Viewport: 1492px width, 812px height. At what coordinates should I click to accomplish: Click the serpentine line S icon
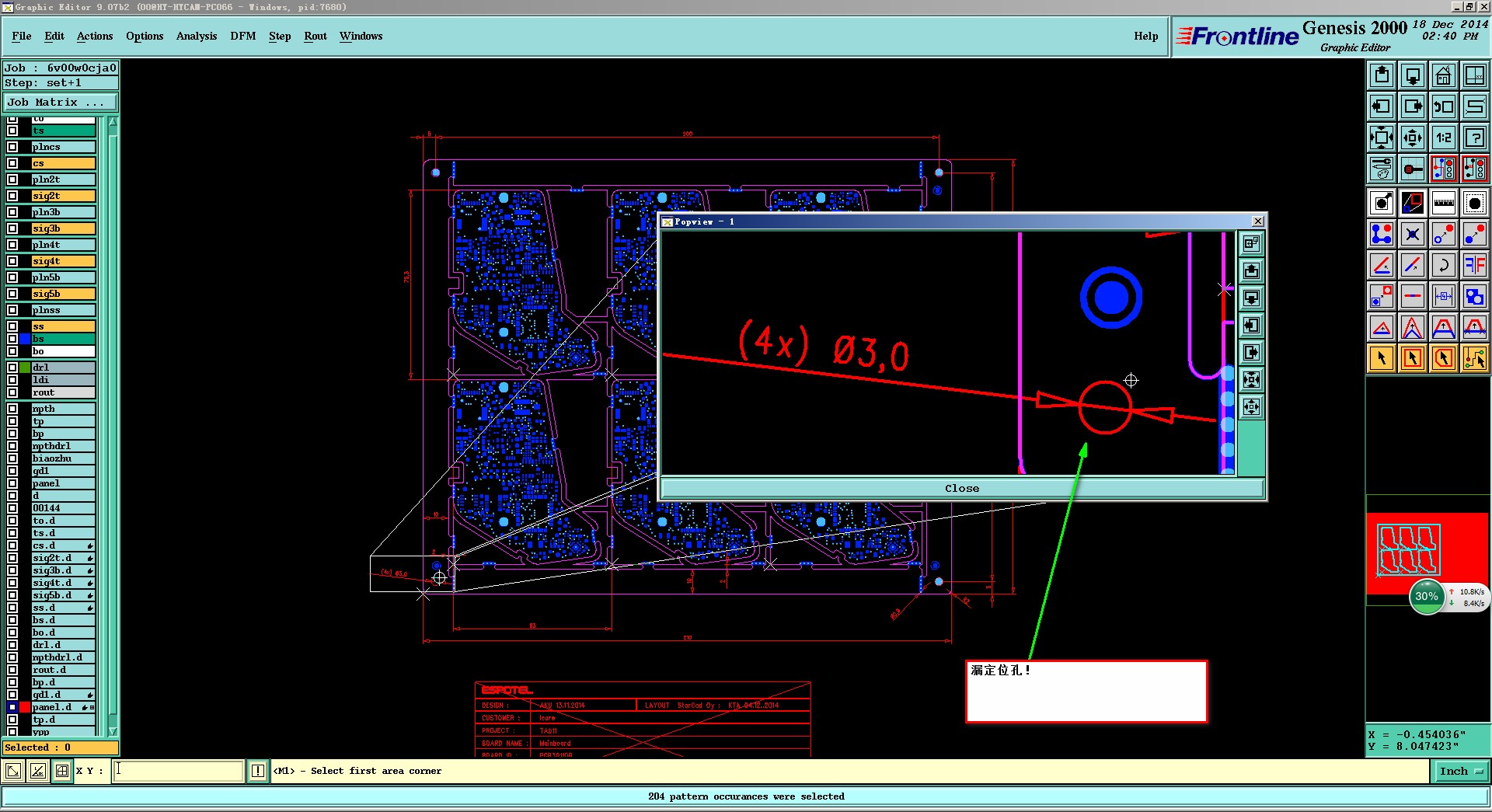(1475, 106)
